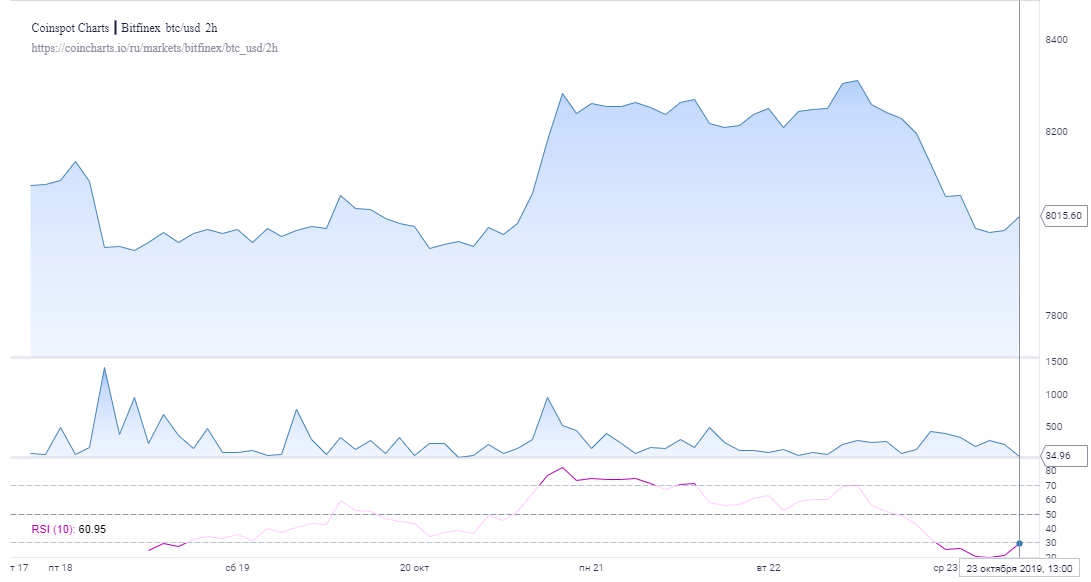Viewport: 1091px width, 582px height.
Task: Click the highest volume spike peak
Action: 104,368
